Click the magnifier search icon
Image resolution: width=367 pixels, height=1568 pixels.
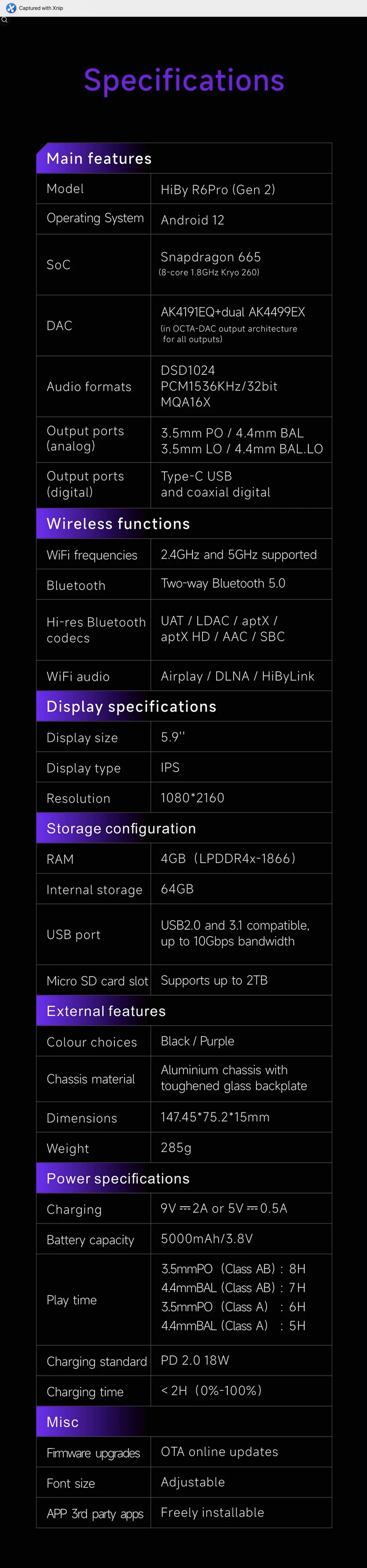pos(4,20)
